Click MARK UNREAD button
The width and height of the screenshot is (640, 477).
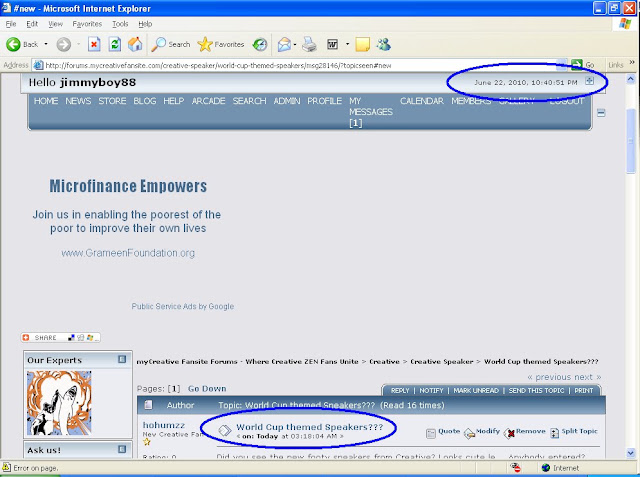click(x=476, y=390)
